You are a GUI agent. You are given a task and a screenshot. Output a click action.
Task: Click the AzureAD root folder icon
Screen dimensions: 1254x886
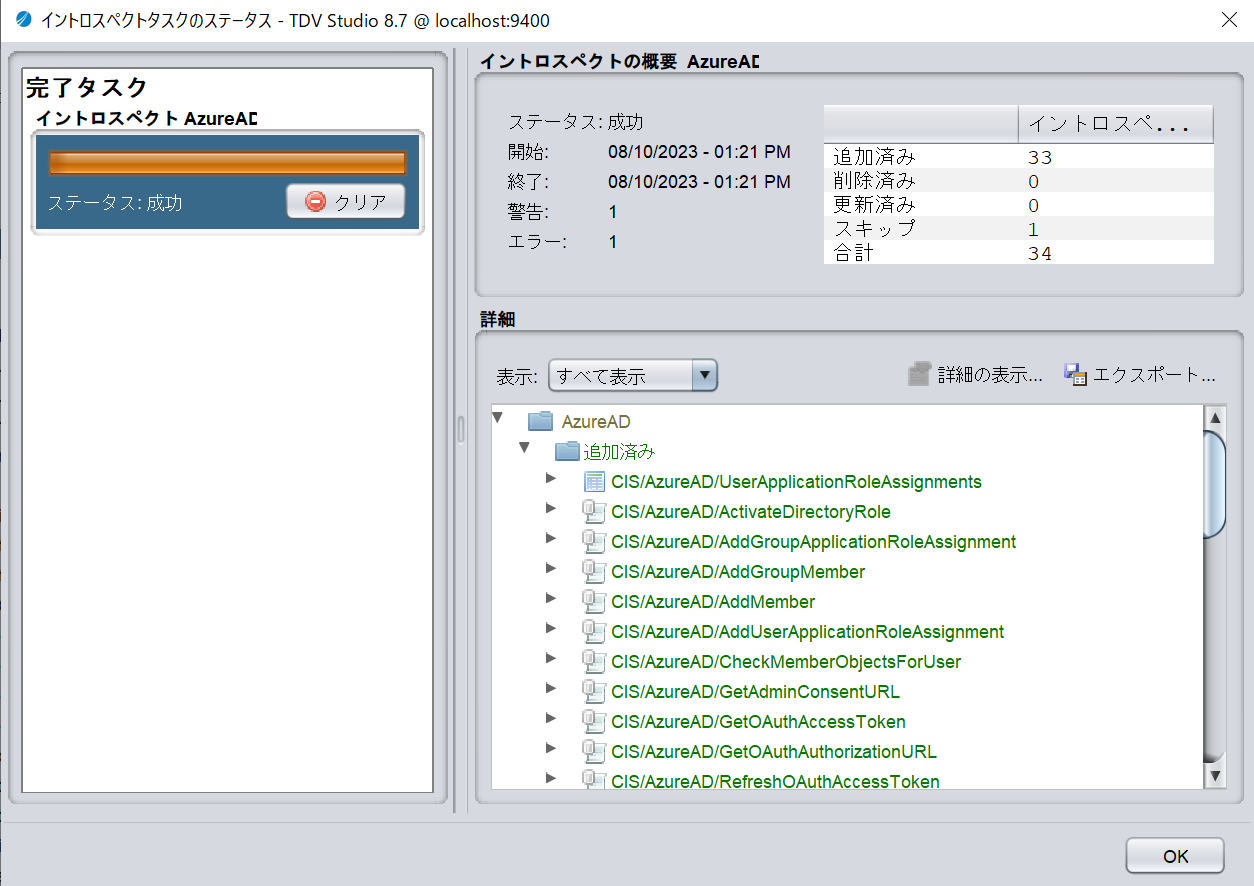pyautogui.click(x=541, y=421)
